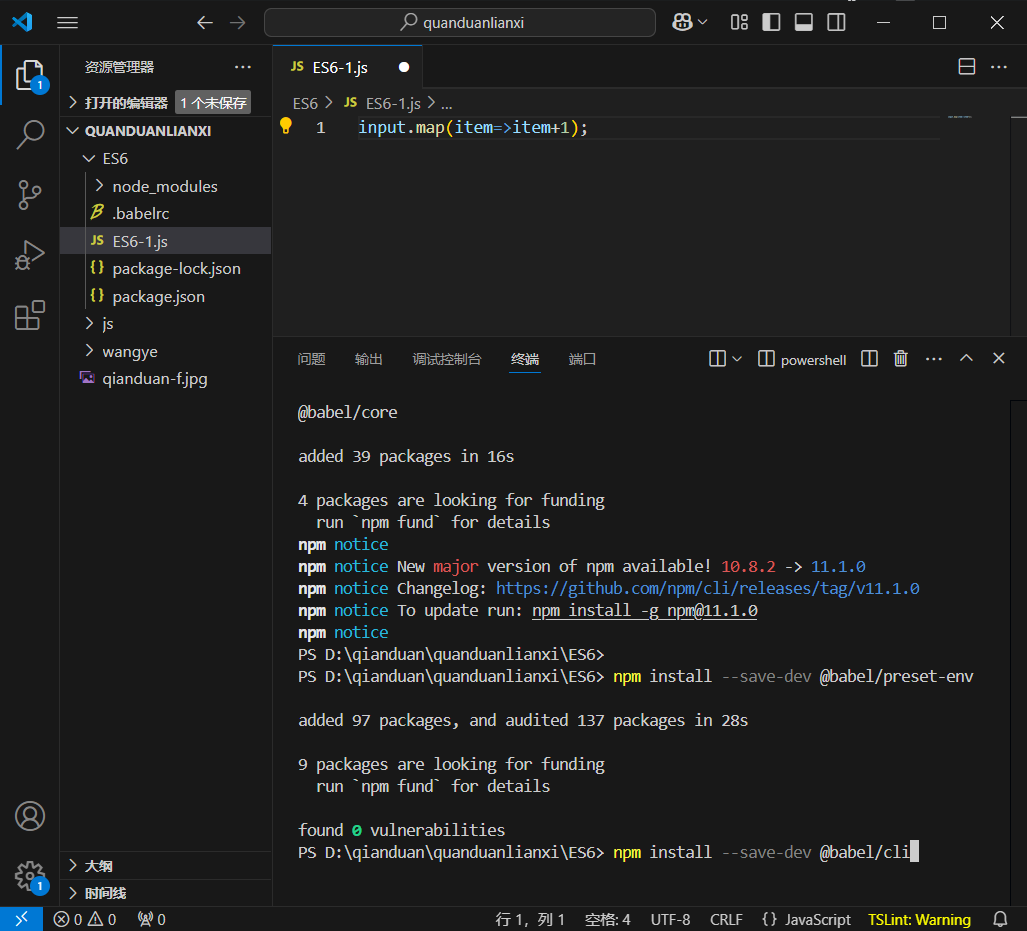Expand the node_modules folder
The image size is (1027, 931).
click(164, 186)
